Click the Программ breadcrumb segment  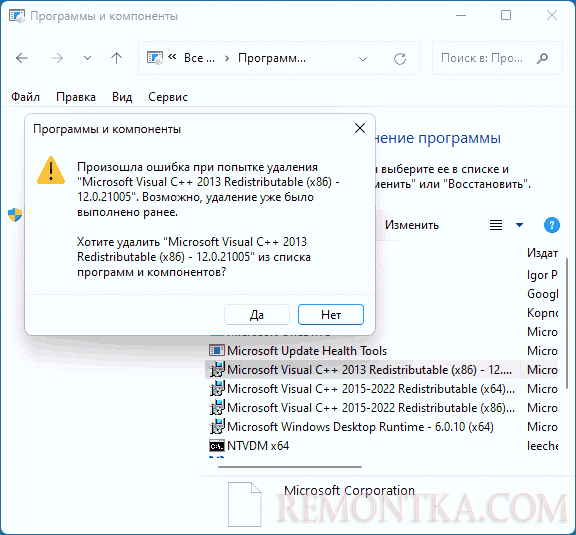272,58
